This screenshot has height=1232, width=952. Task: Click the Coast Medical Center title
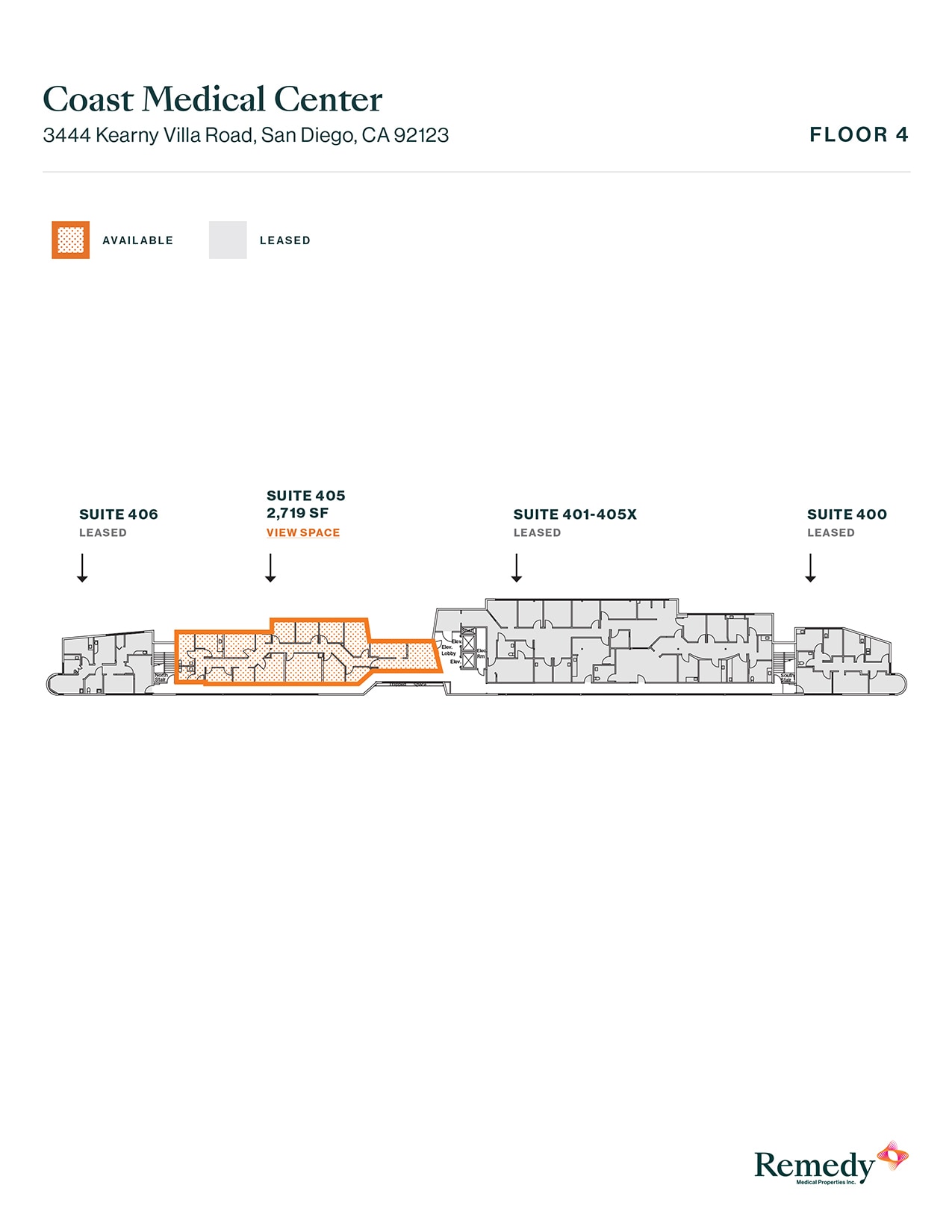tap(213, 99)
